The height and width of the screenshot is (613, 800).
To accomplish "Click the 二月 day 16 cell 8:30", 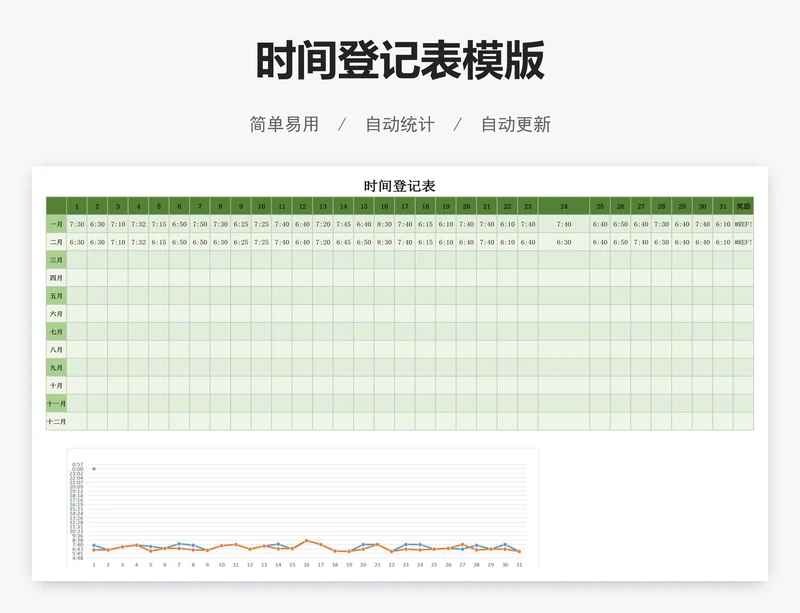I will (x=384, y=242).
